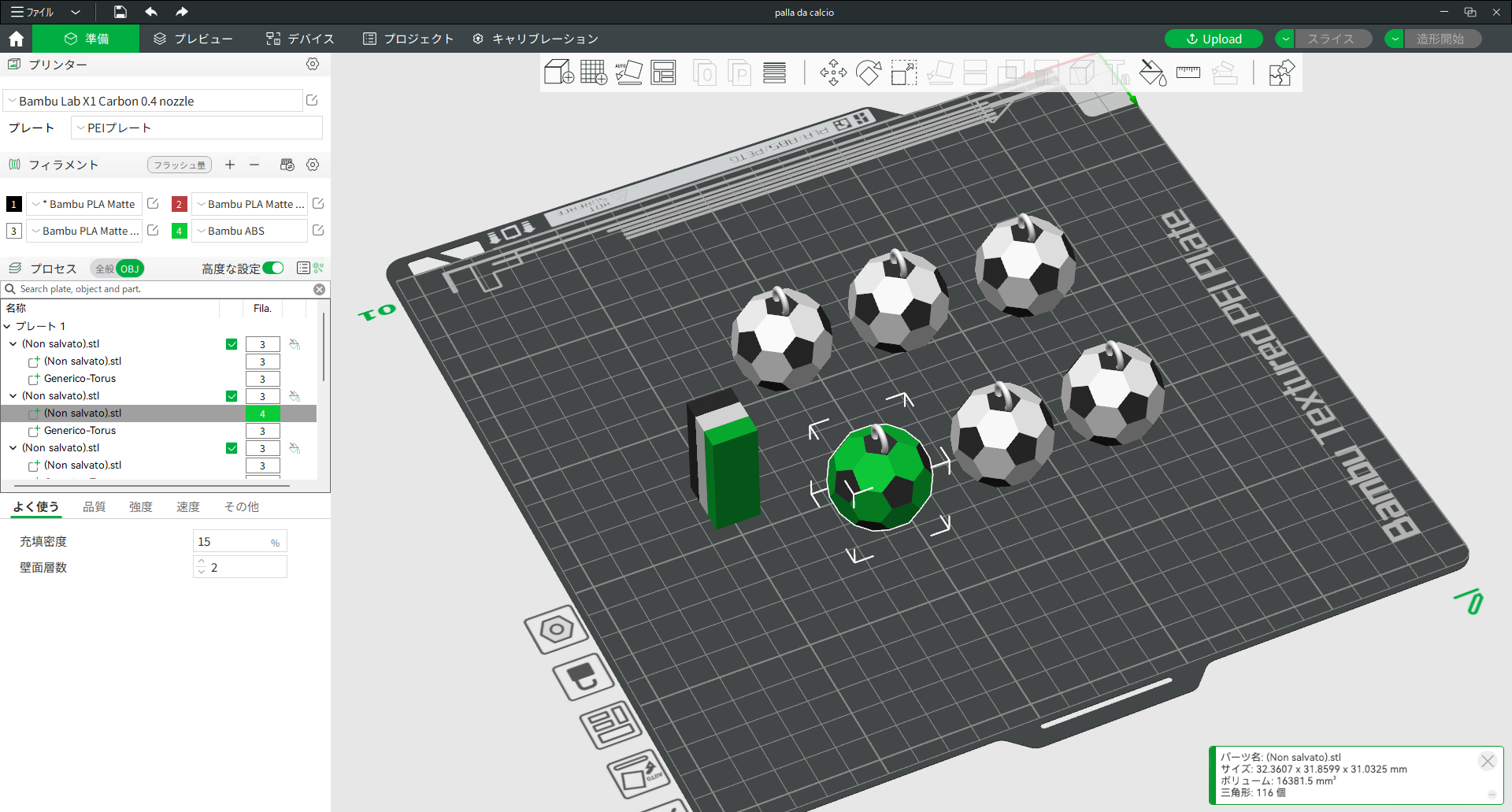The width and height of the screenshot is (1512, 812).
Task: Open the printer preset dropdown
Action: pyautogui.click(x=153, y=101)
